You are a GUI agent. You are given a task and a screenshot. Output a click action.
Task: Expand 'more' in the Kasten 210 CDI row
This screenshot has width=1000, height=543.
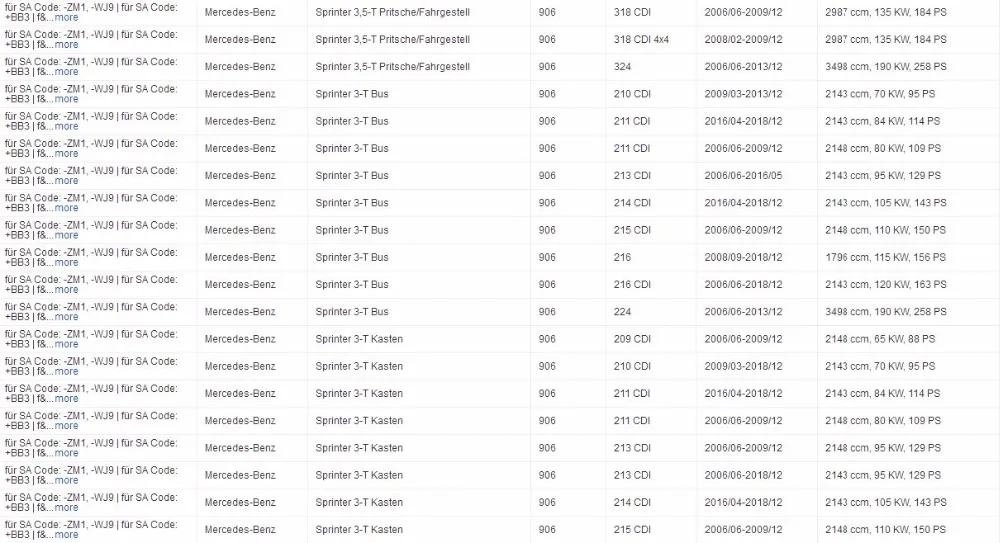tap(66, 371)
